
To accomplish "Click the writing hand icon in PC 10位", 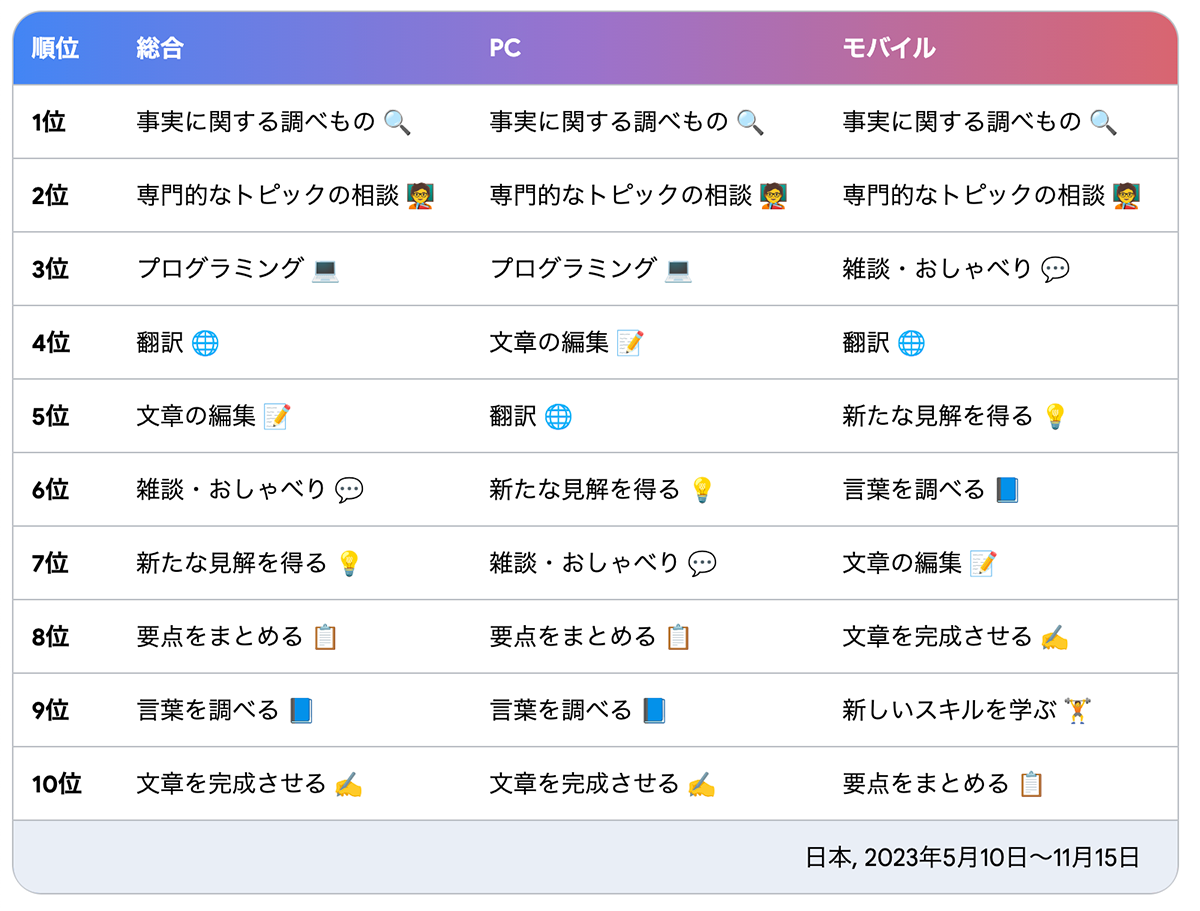I will [x=702, y=785].
